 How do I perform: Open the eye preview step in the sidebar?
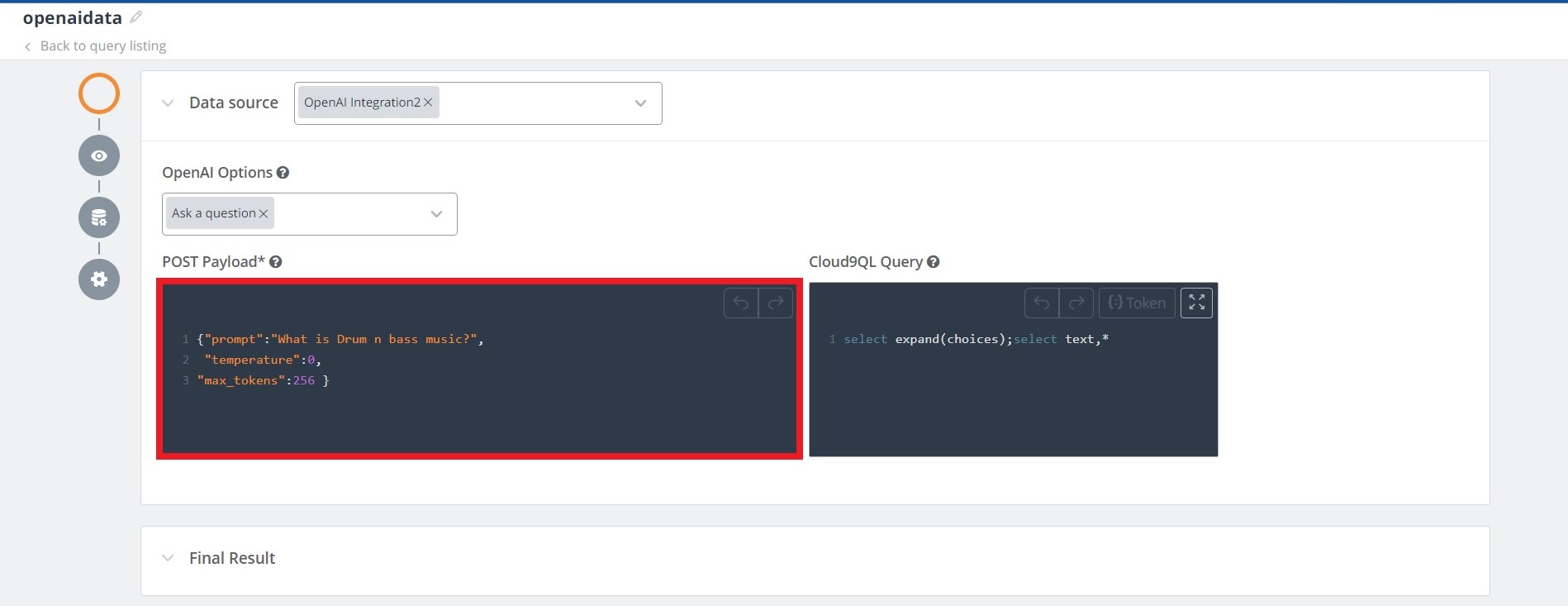(99, 155)
